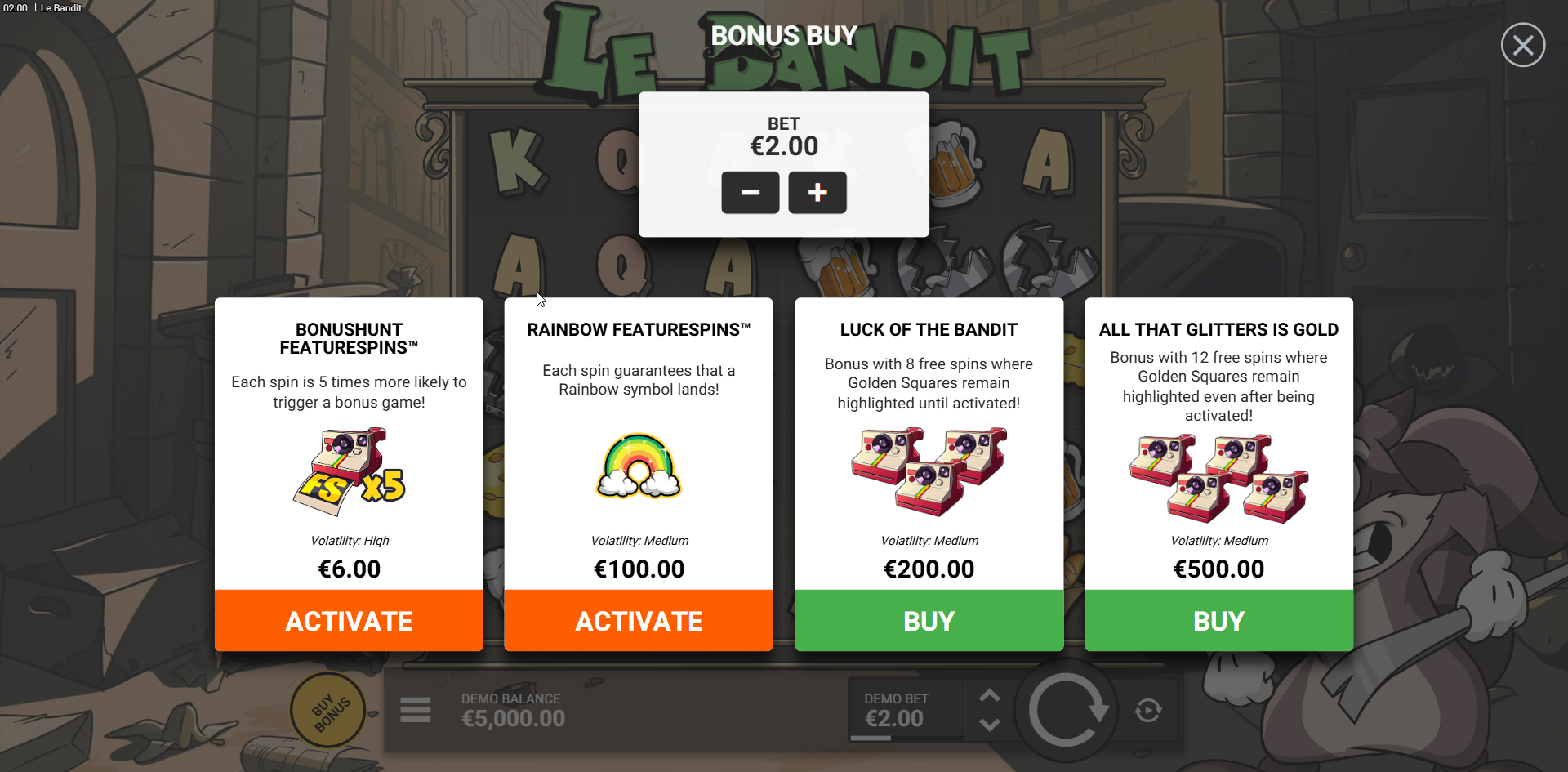This screenshot has width=1568, height=772.
Task: Buy Luck of the Bandit bonus
Action: [x=929, y=621]
